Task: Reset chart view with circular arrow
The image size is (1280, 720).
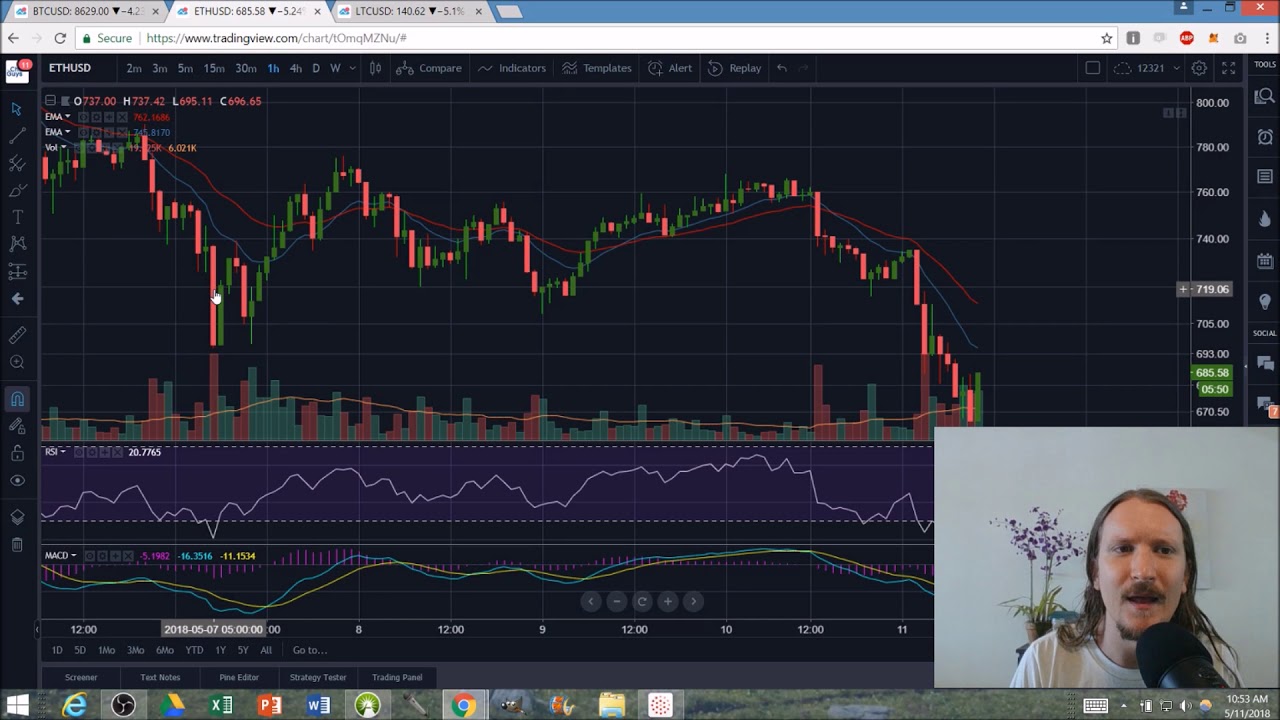Action: (642, 601)
